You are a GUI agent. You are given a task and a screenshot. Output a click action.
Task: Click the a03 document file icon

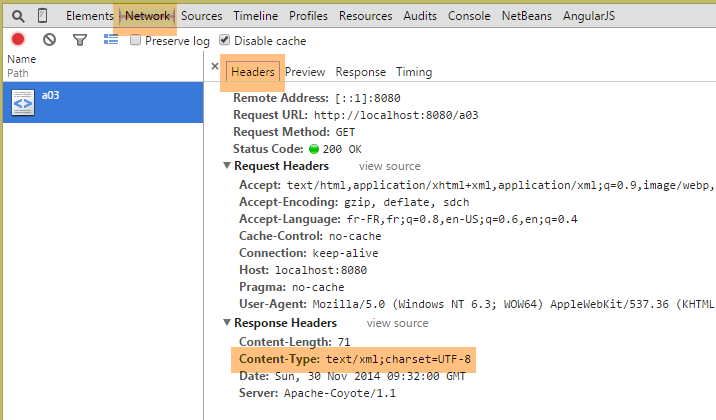pyautogui.click(x=24, y=101)
